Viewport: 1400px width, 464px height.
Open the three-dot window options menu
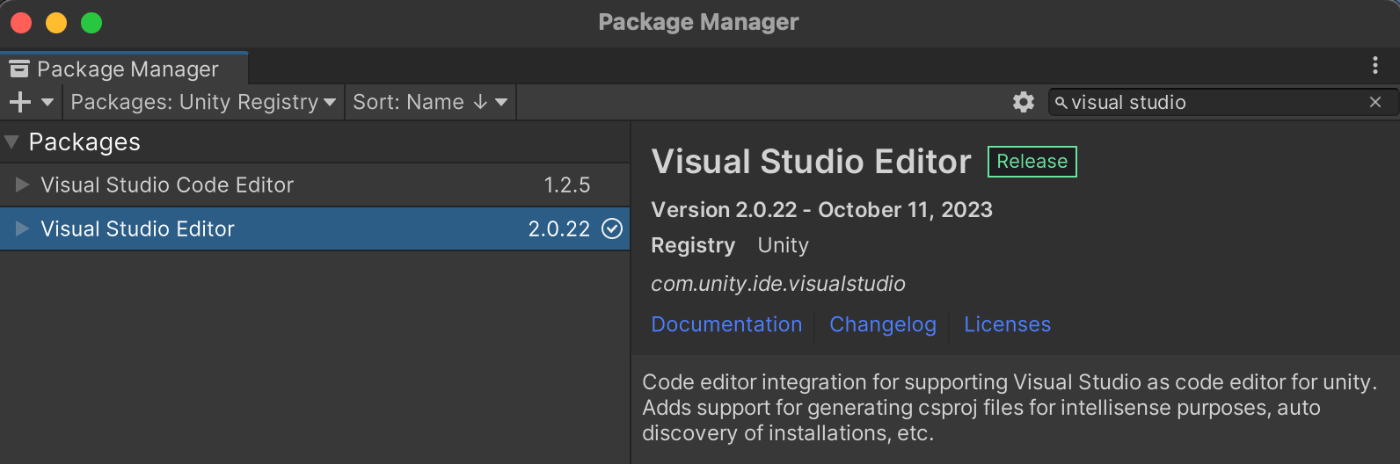coord(1375,66)
